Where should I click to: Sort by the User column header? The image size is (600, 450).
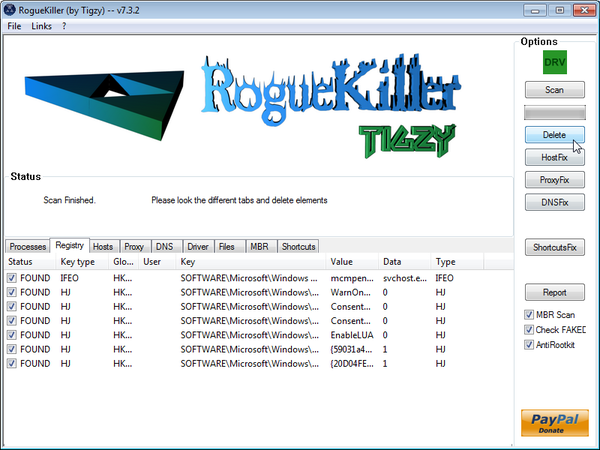tap(157, 262)
